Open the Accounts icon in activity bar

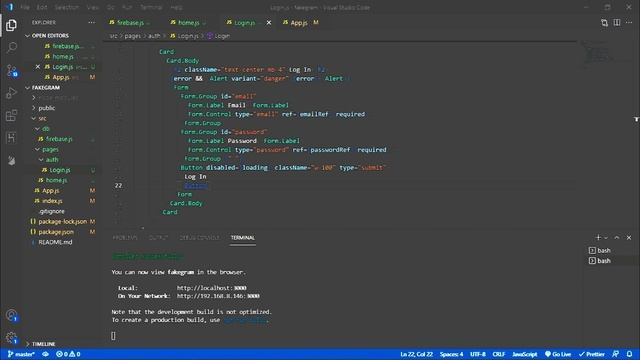pyautogui.click(x=11, y=315)
